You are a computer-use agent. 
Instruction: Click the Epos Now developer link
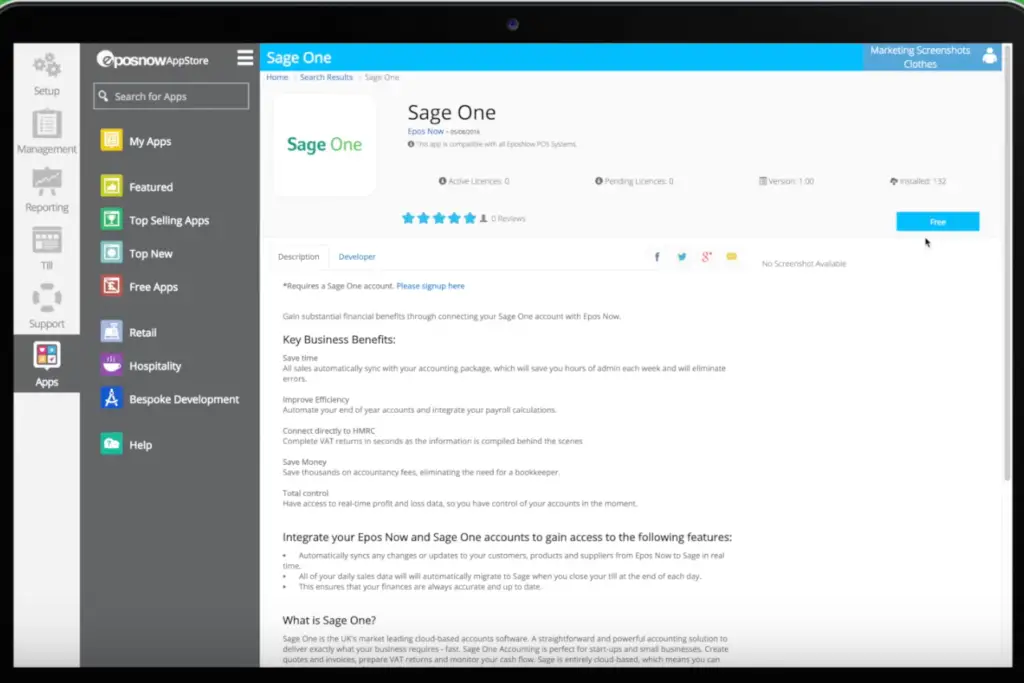pyautogui.click(x=425, y=131)
